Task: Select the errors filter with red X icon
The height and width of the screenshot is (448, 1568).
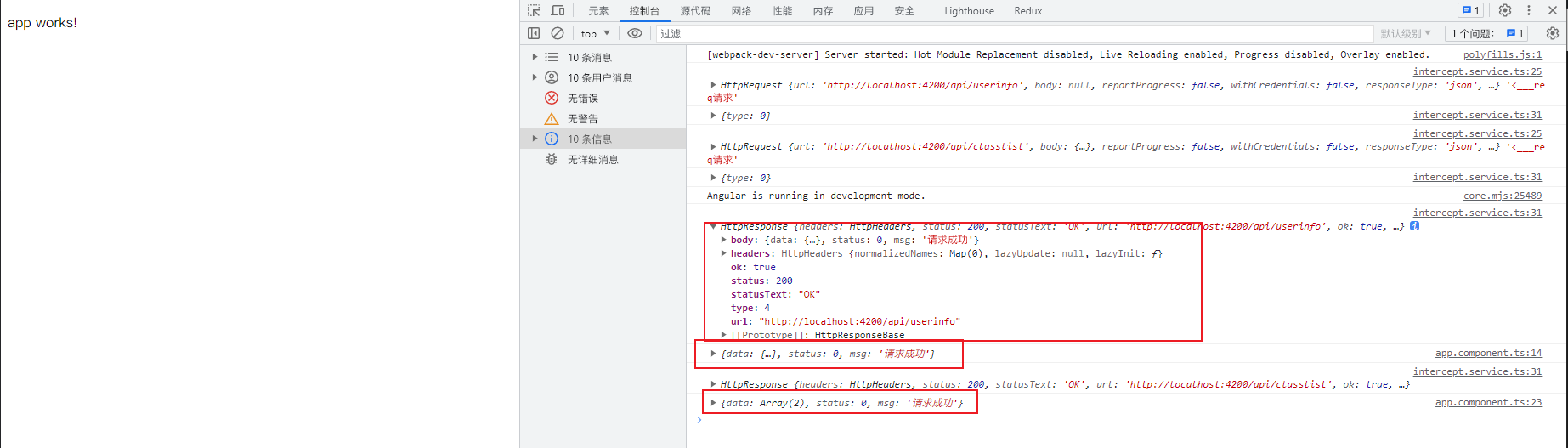Action: pyautogui.click(x=583, y=99)
